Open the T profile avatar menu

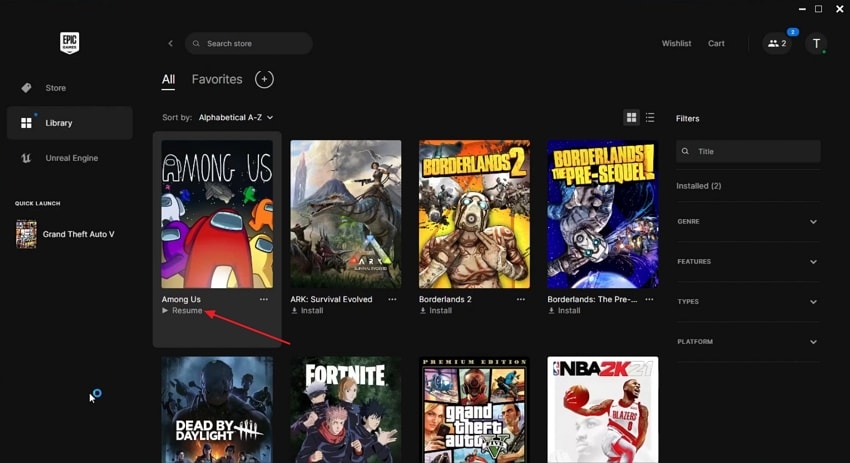tap(816, 43)
